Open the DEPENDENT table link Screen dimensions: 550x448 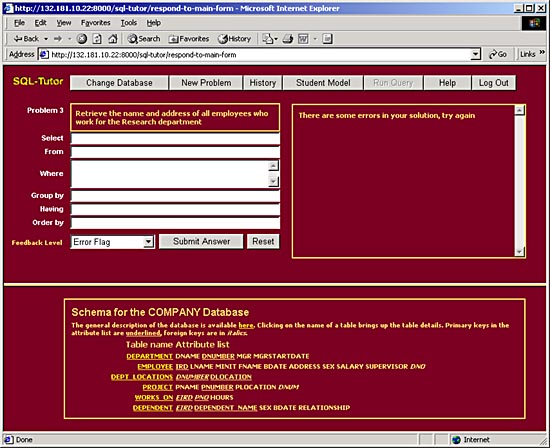(x=153, y=408)
